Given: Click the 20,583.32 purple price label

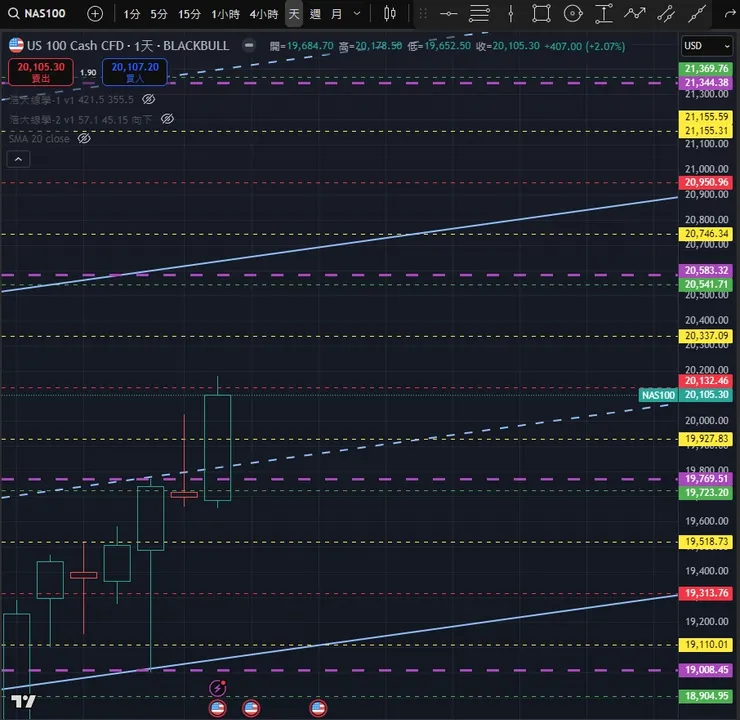Looking at the screenshot, I should tap(706, 270).
